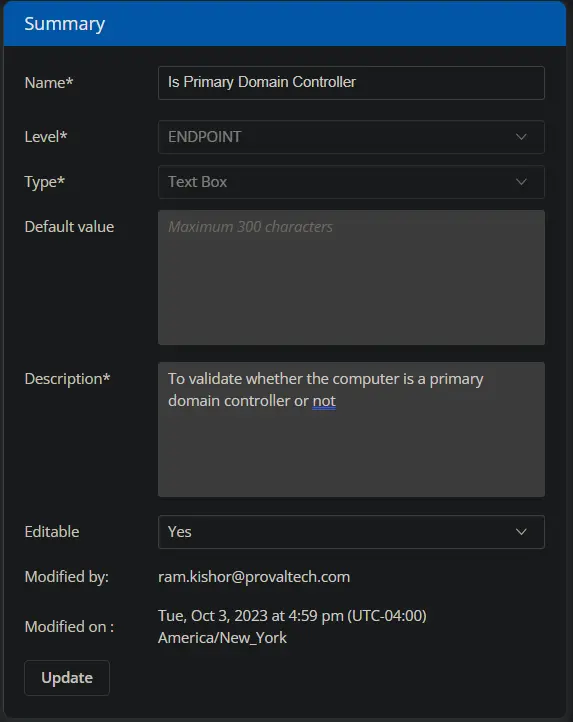
Task: Click the 'Default value' label
Action: (x=69, y=227)
